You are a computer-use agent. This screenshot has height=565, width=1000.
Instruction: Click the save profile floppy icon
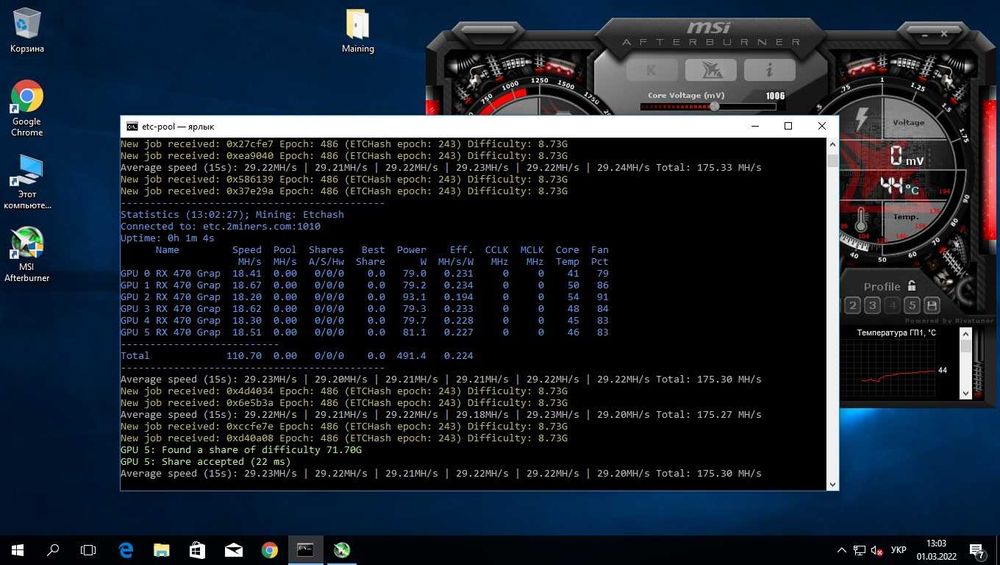[x=932, y=305]
